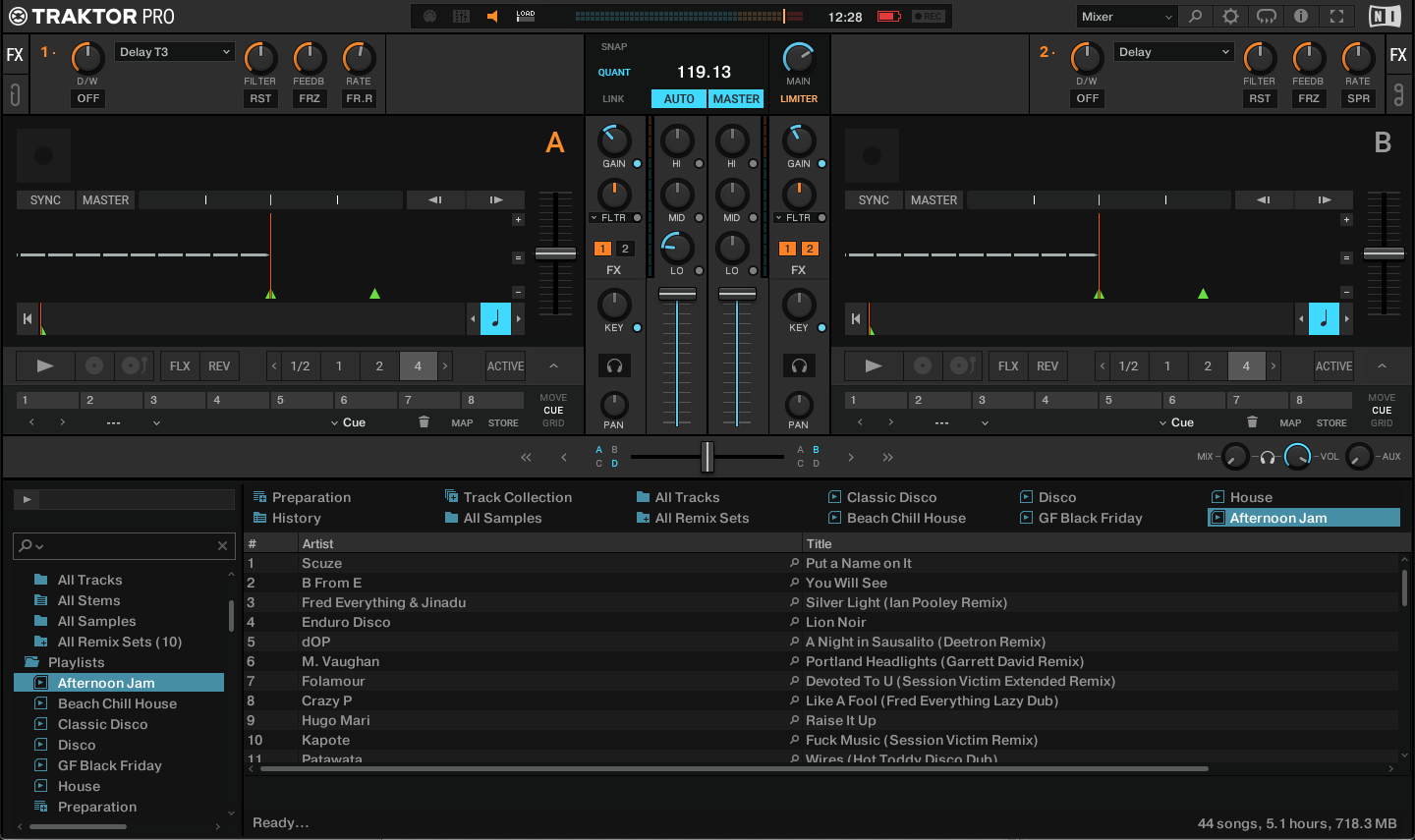Click the magnifier icon in the header
The height and width of the screenshot is (840, 1415).
pyautogui.click(x=1195, y=17)
